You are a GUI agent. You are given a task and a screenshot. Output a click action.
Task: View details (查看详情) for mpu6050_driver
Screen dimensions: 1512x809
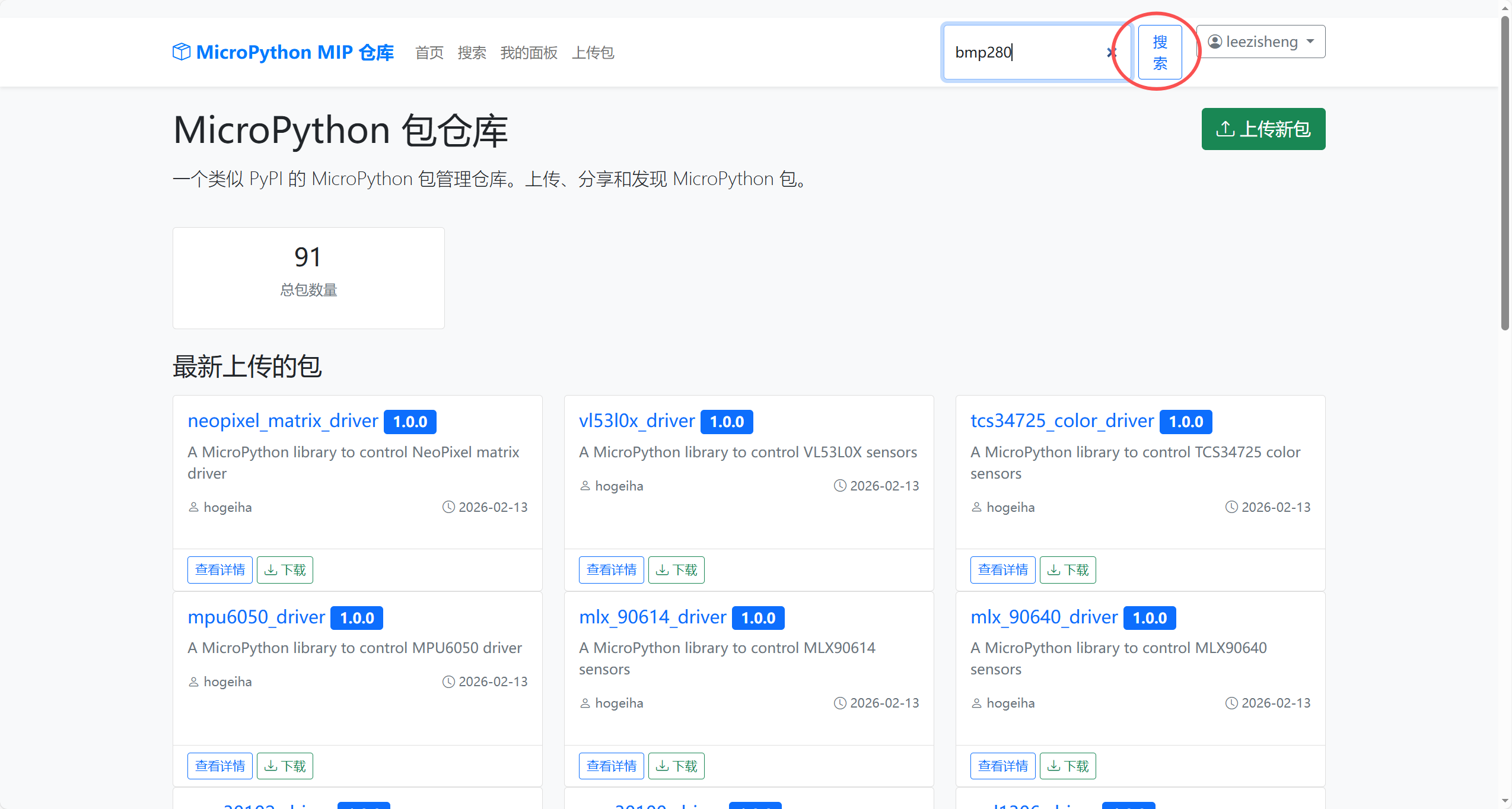[220, 766]
